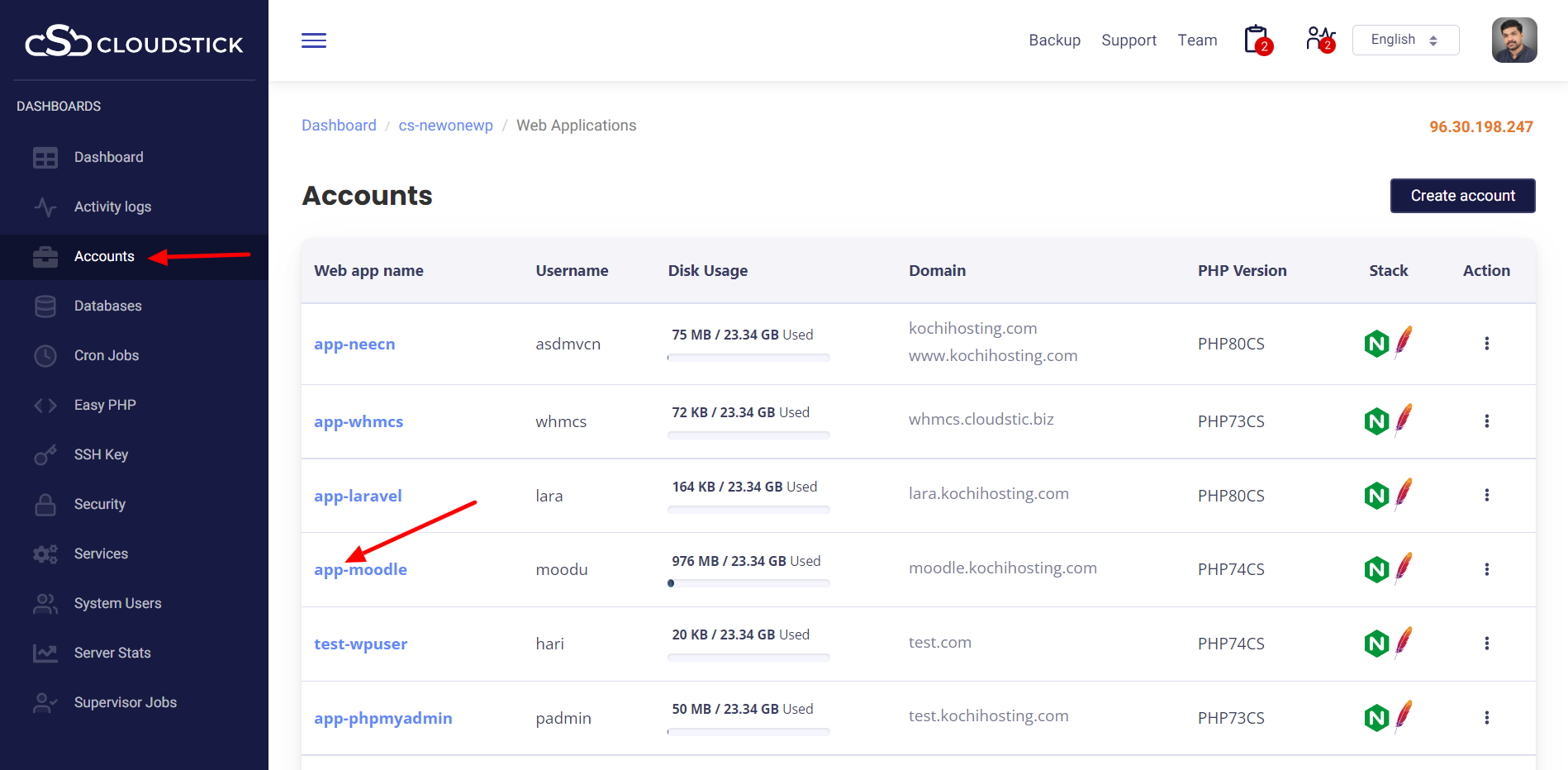Click the Create account button
The image size is (1568, 770).
point(1462,196)
